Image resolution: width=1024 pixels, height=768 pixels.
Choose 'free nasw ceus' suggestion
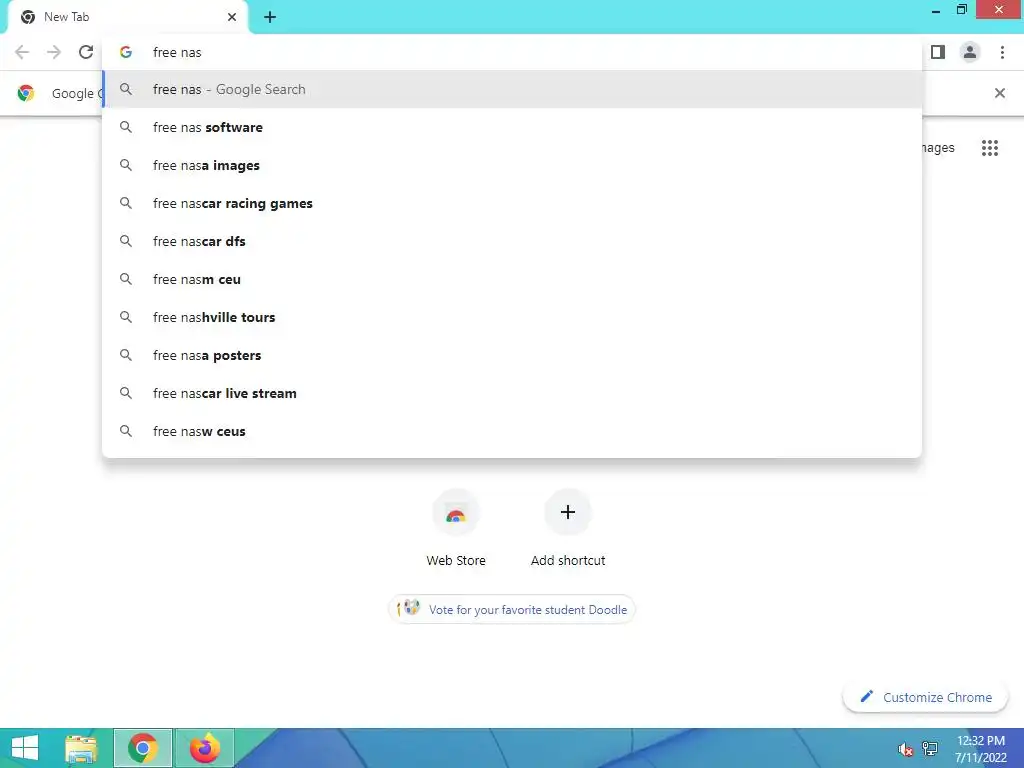coord(512,431)
